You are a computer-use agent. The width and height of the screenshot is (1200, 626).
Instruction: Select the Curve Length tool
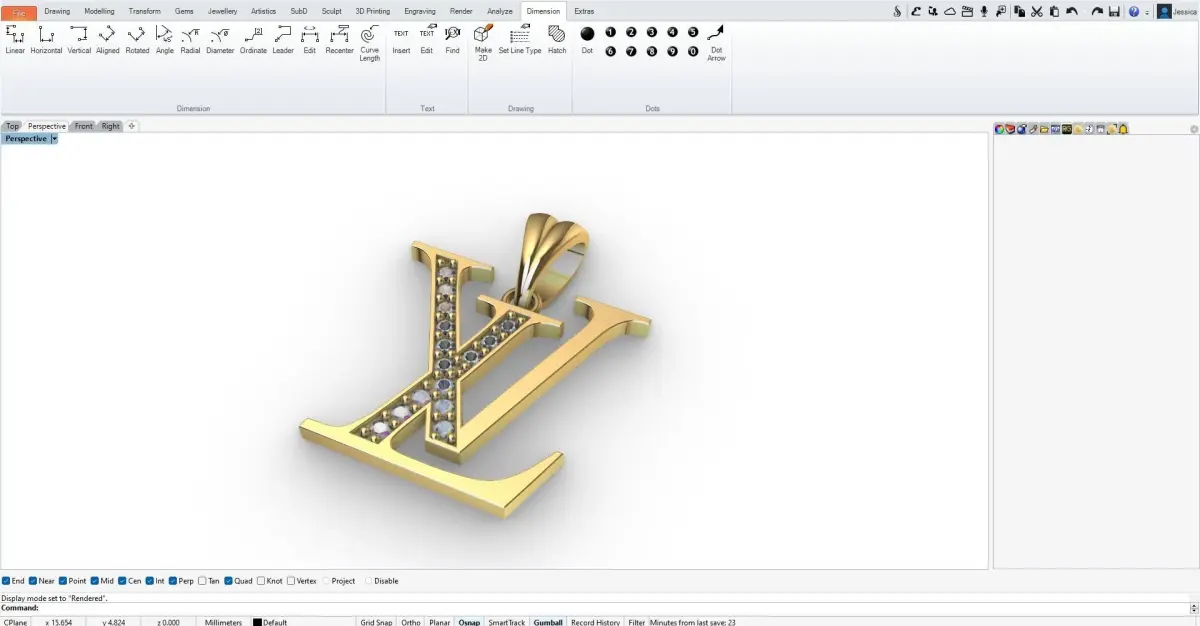point(370,44)
